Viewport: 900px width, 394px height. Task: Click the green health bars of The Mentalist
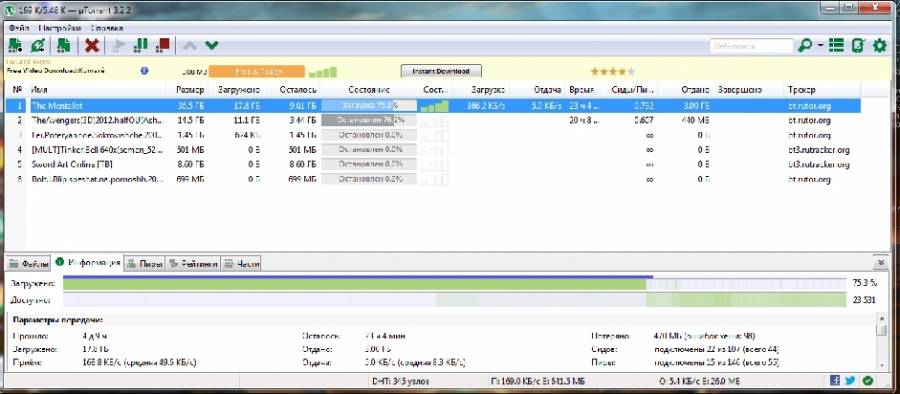435,106
